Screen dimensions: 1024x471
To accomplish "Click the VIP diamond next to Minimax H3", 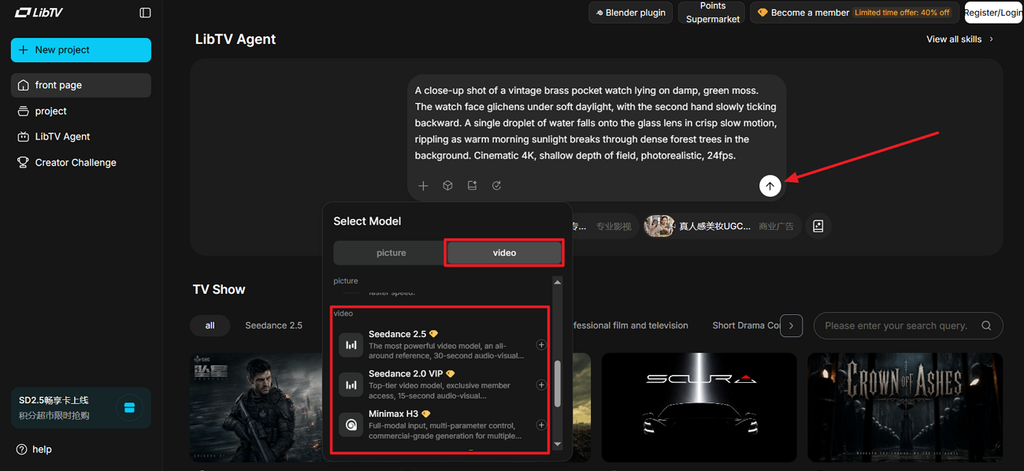I will (426, 414).
